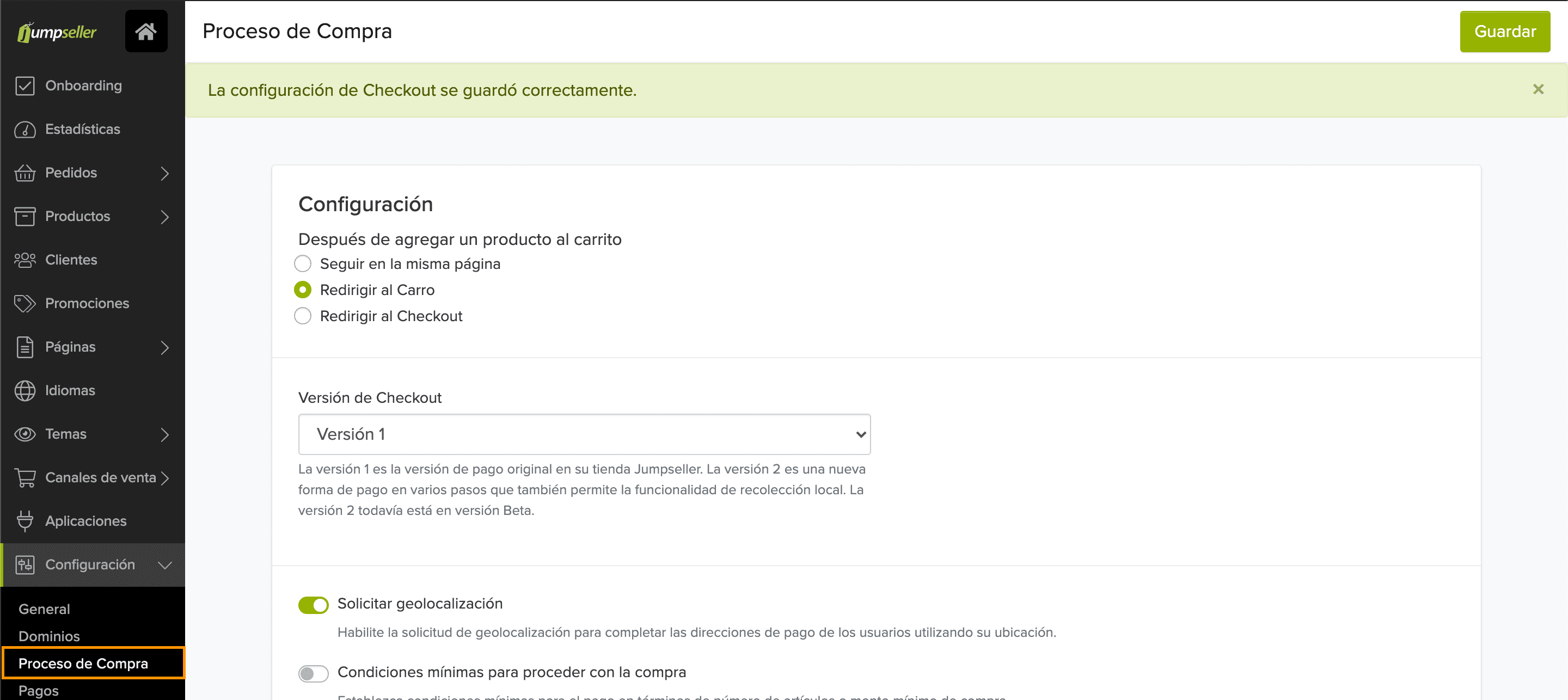Click the Aplicaciones plug icon
The height and width of the screenshot is (700, 1568).
point(25,521)
